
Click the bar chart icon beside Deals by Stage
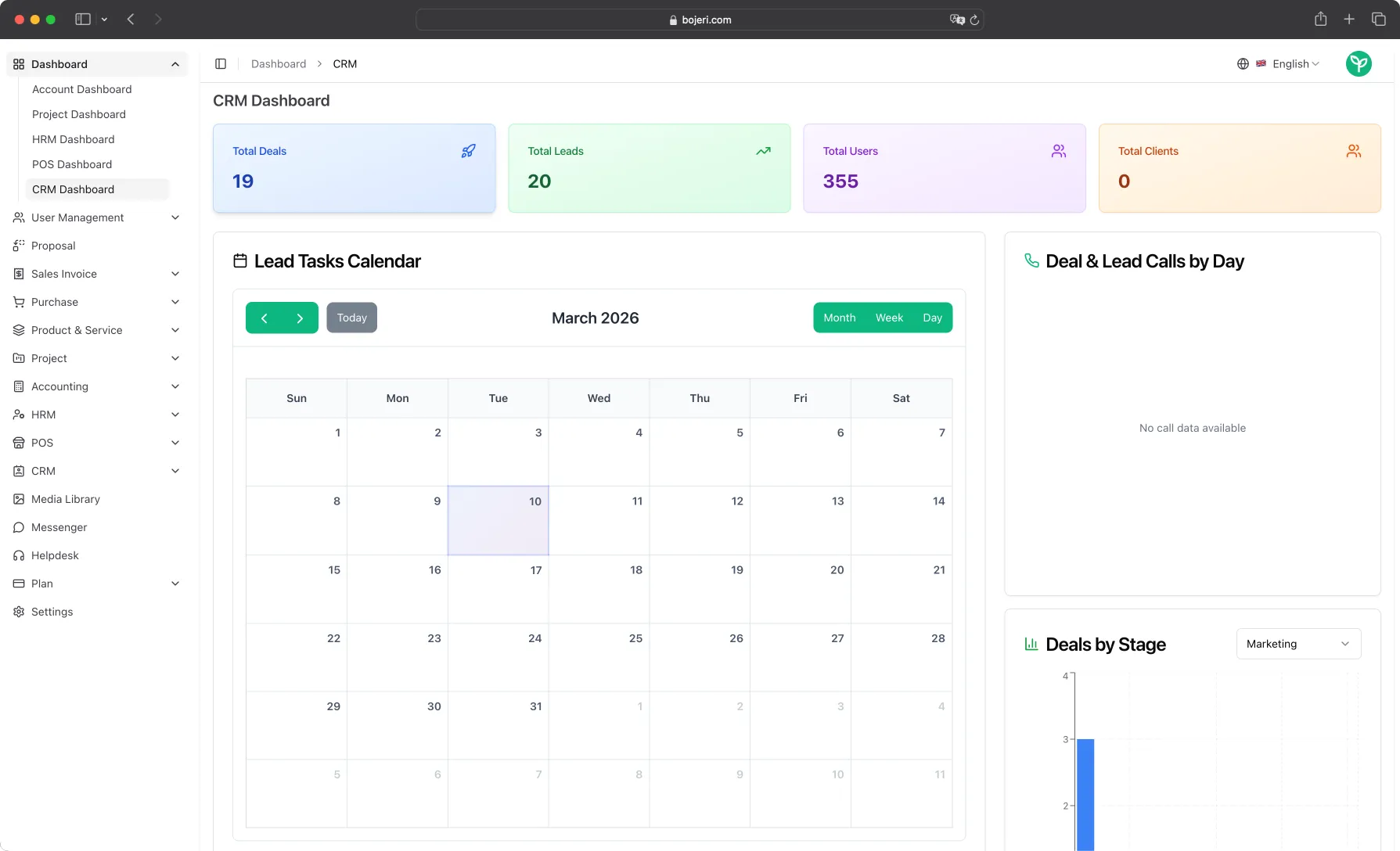click(1031, 644)
